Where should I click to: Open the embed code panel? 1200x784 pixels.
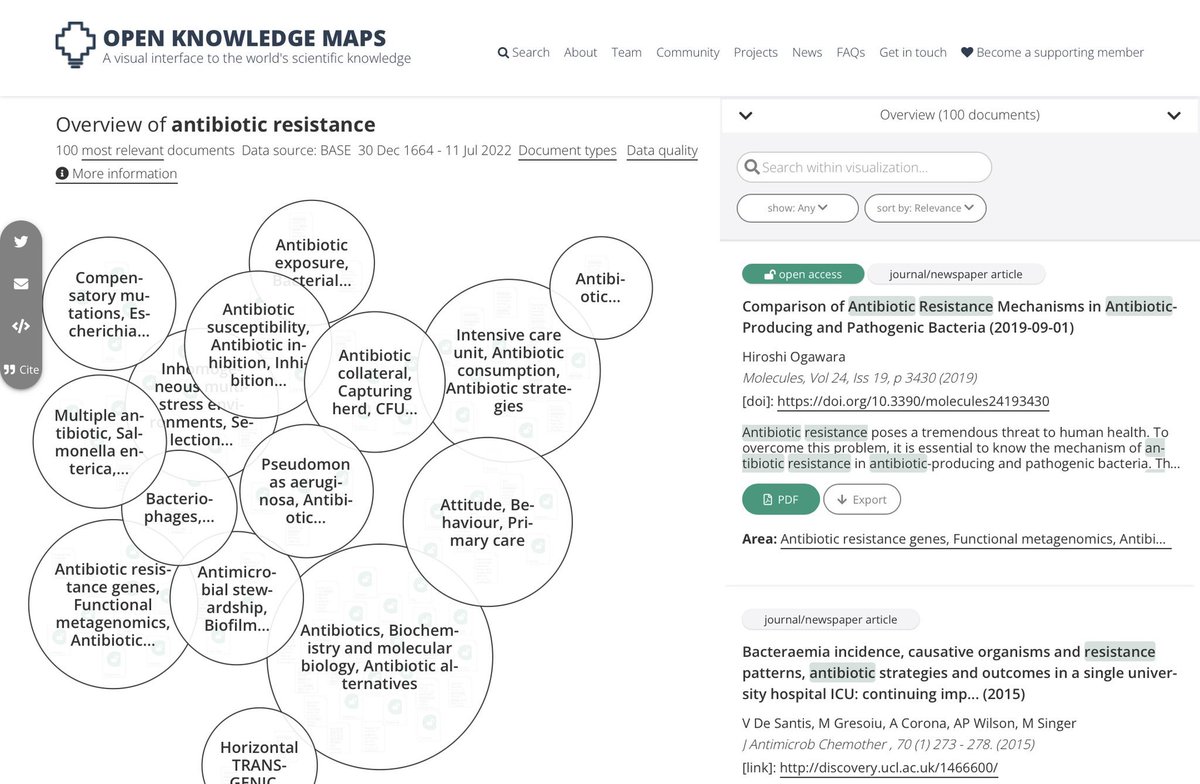point(21,326)
